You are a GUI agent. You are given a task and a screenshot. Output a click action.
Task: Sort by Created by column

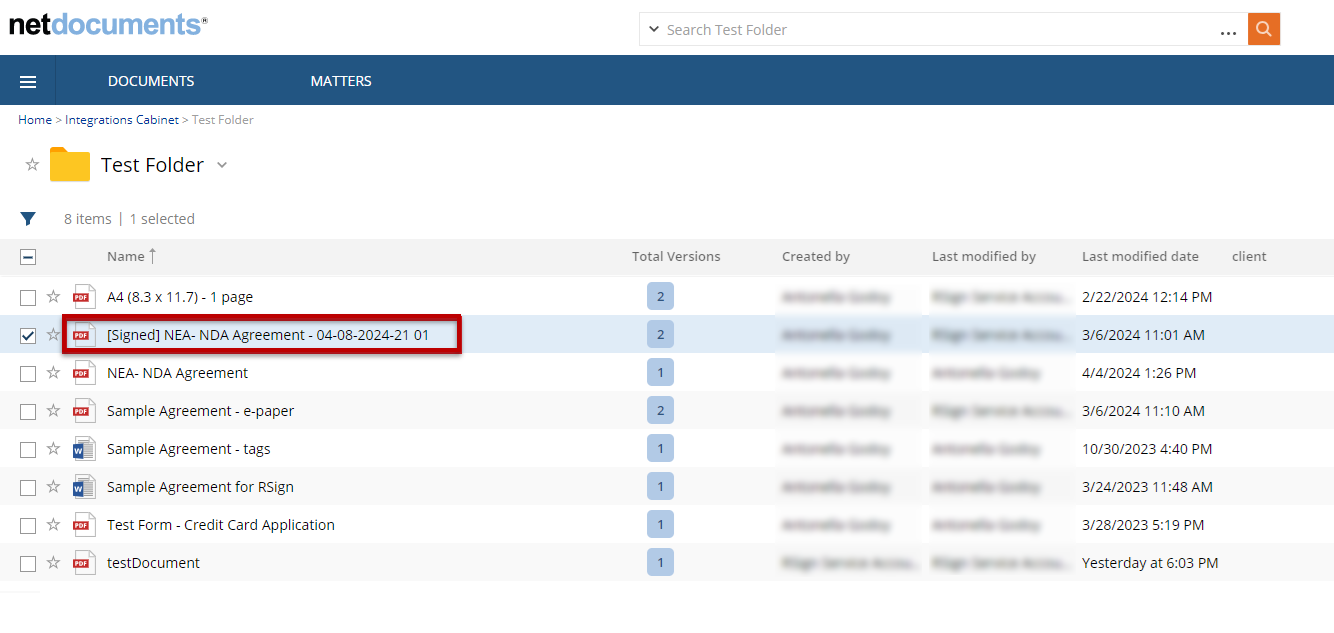tap(816, 256)
